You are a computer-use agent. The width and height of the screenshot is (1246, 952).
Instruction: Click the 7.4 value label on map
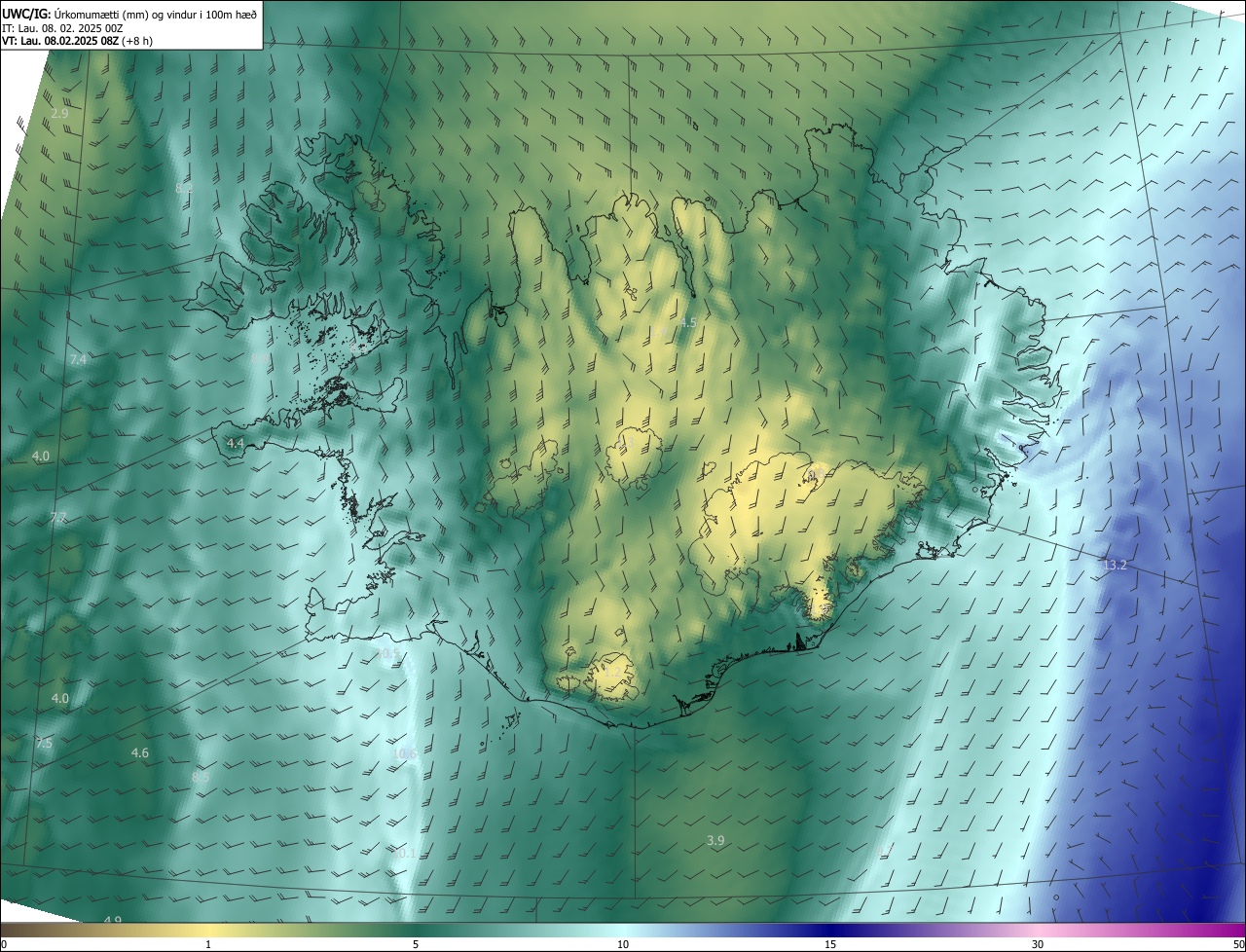pos(78,360)
